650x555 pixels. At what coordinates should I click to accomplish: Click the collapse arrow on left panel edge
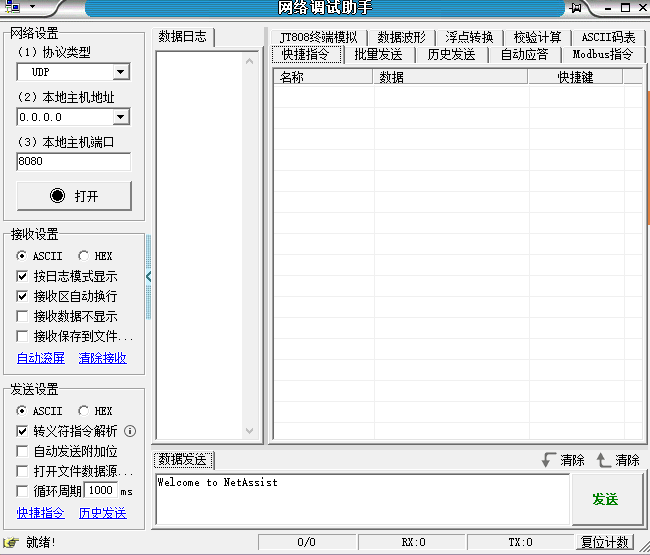coord(148,276)
